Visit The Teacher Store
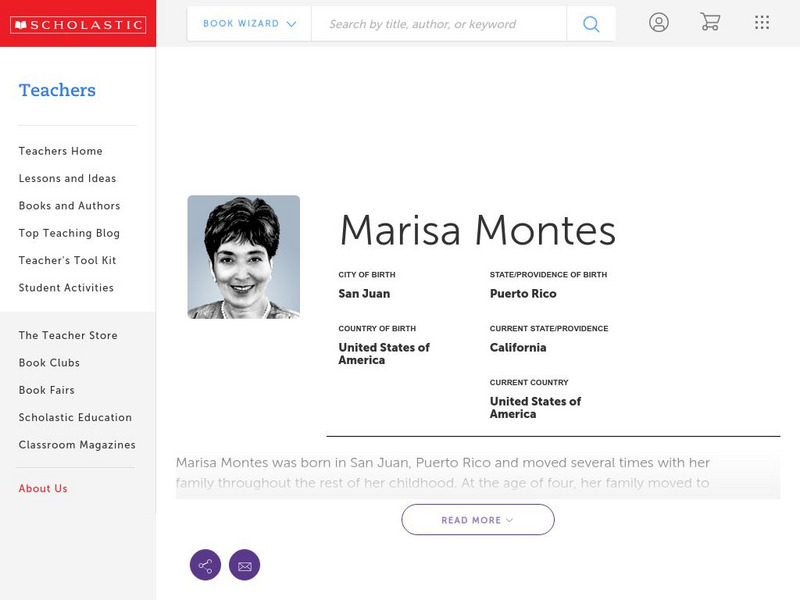Screen dimensions: 800x600 pos(68,336)
